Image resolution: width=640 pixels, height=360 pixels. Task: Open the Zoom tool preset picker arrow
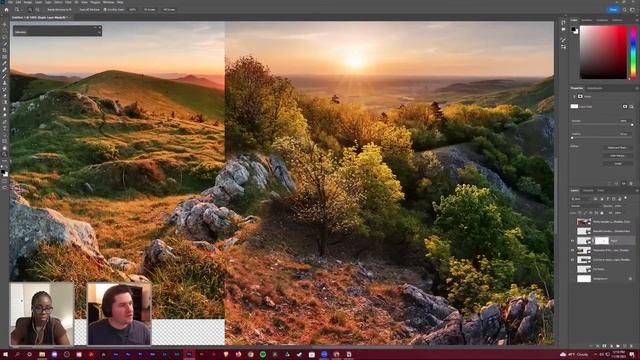[x=23, y=9]
